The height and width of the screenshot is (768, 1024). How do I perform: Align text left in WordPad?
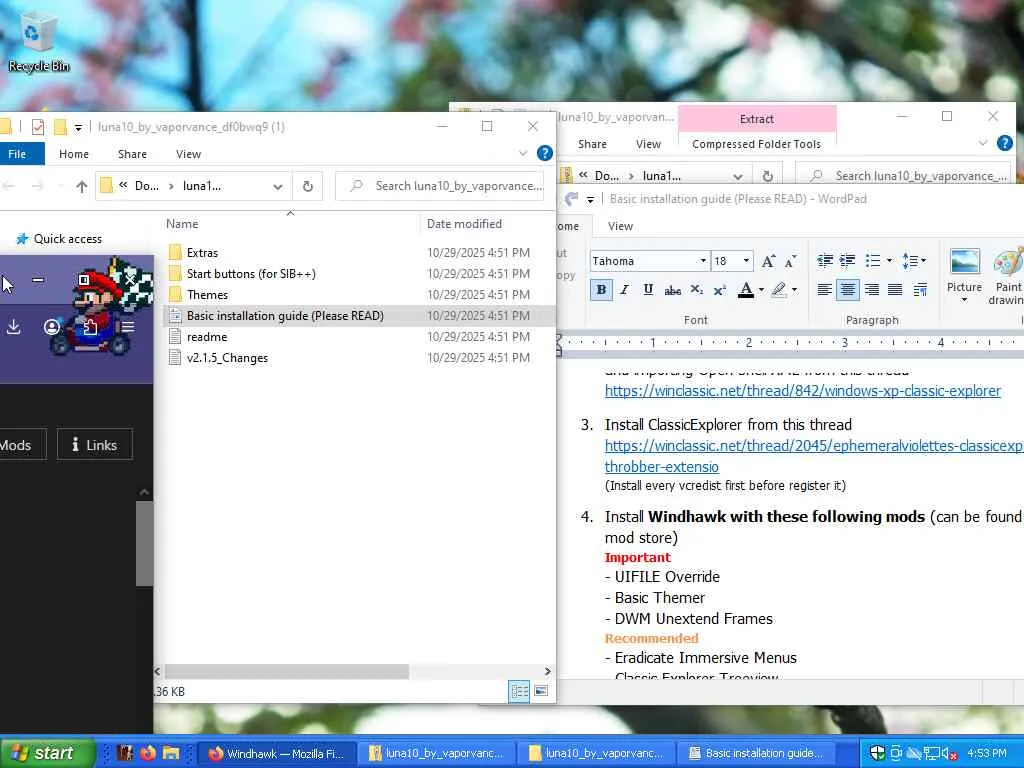(825, 289)
